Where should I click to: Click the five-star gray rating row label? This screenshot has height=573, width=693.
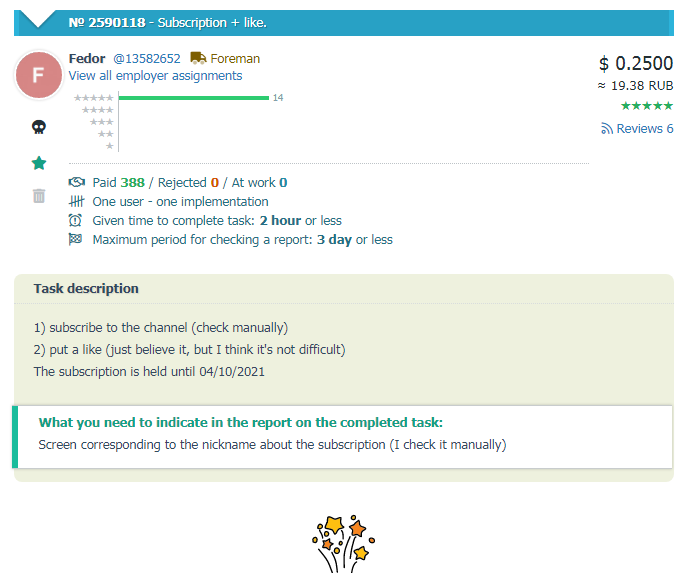click(x=94, y=98)
